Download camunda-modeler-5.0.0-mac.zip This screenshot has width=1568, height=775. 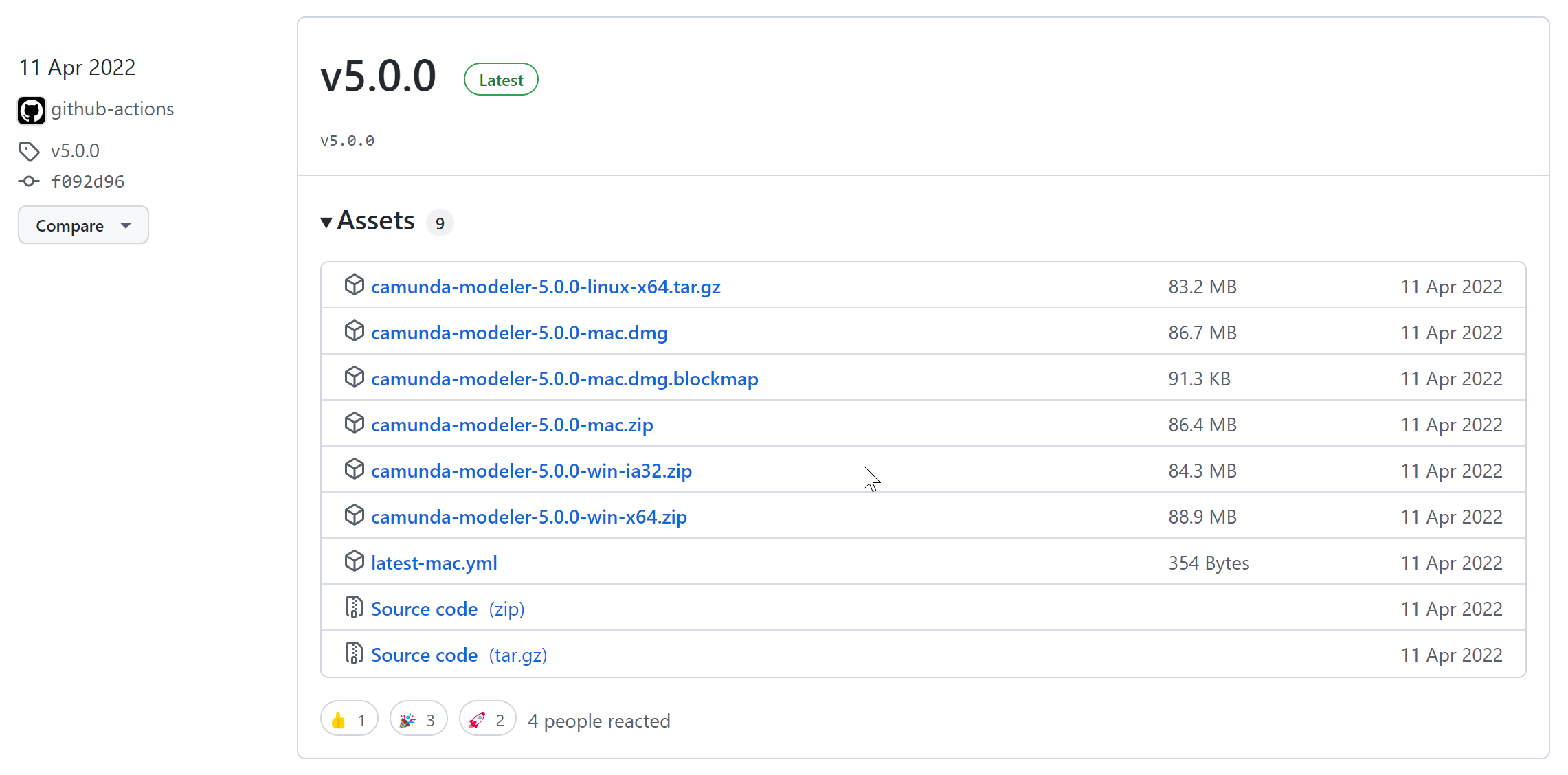click(x=512, y=425)
